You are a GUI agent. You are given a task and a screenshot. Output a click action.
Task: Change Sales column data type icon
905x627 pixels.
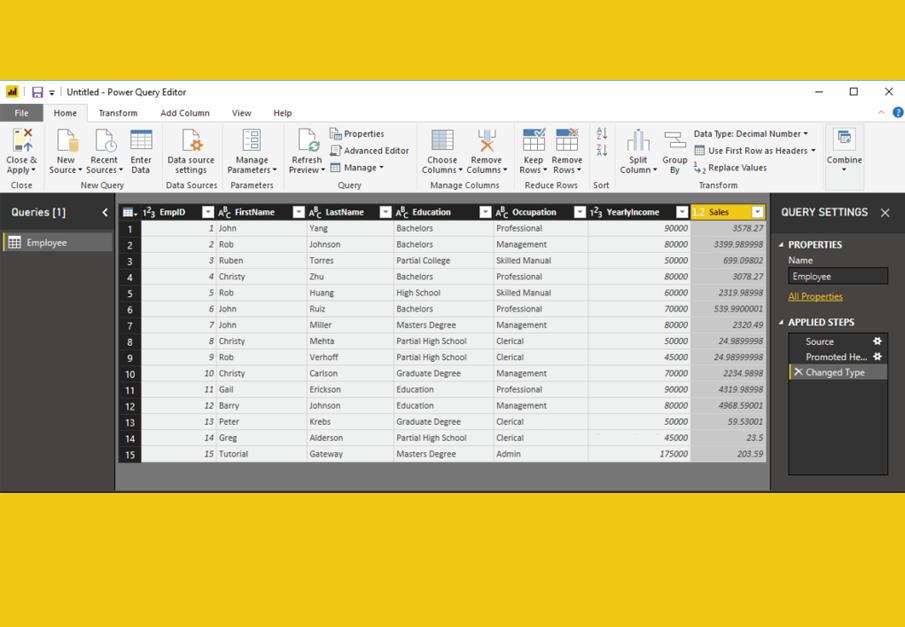[x=698, y=212]
